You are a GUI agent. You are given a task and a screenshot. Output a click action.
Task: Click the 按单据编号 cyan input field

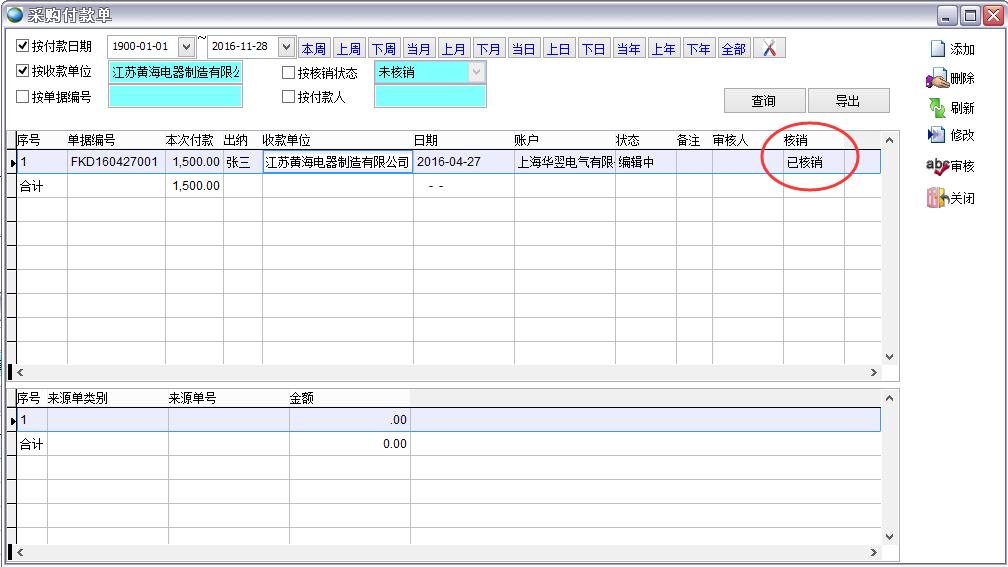175,97
